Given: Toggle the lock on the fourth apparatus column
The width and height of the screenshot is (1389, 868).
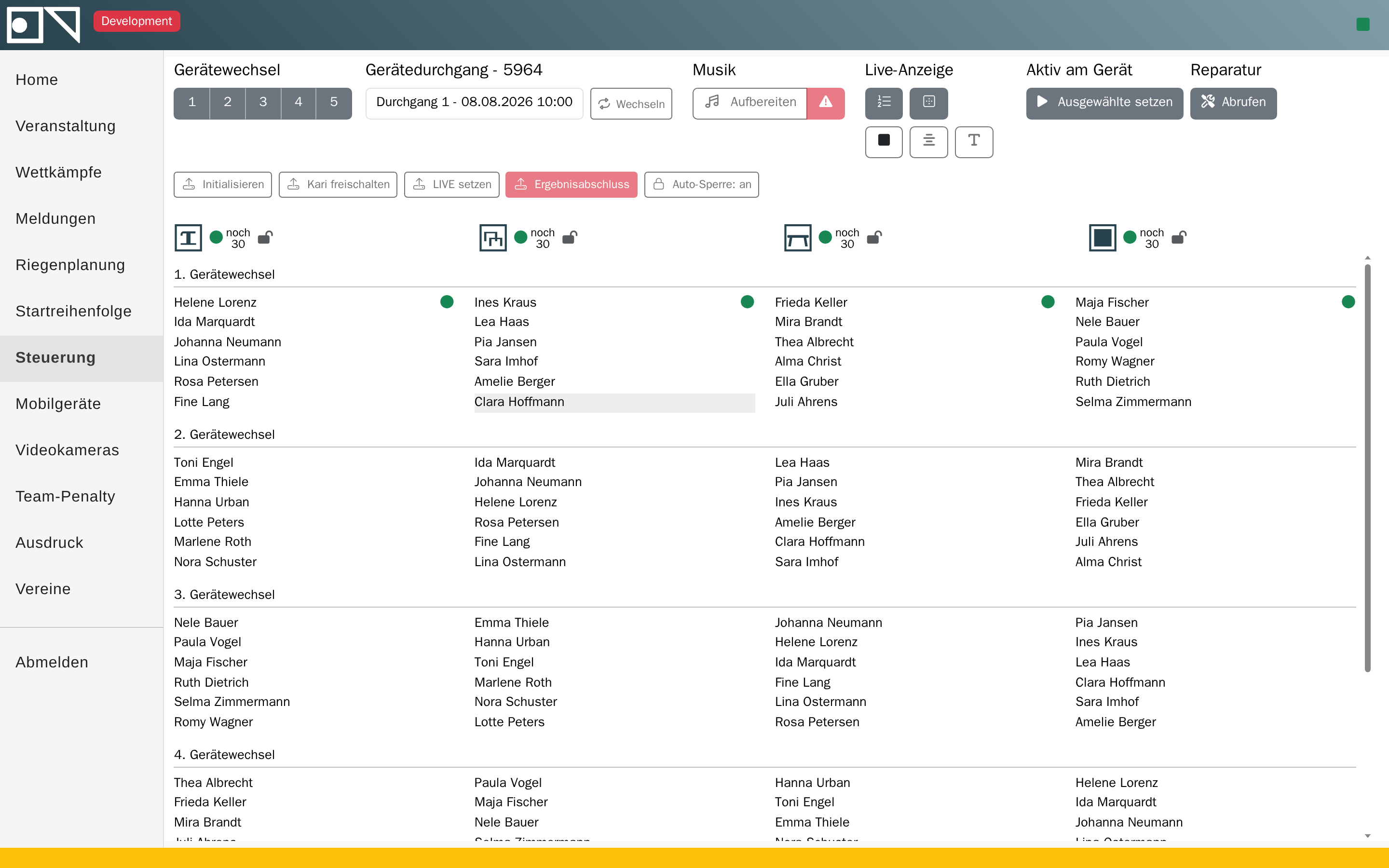Looking at the screenshot, I should click(1179, 237).
